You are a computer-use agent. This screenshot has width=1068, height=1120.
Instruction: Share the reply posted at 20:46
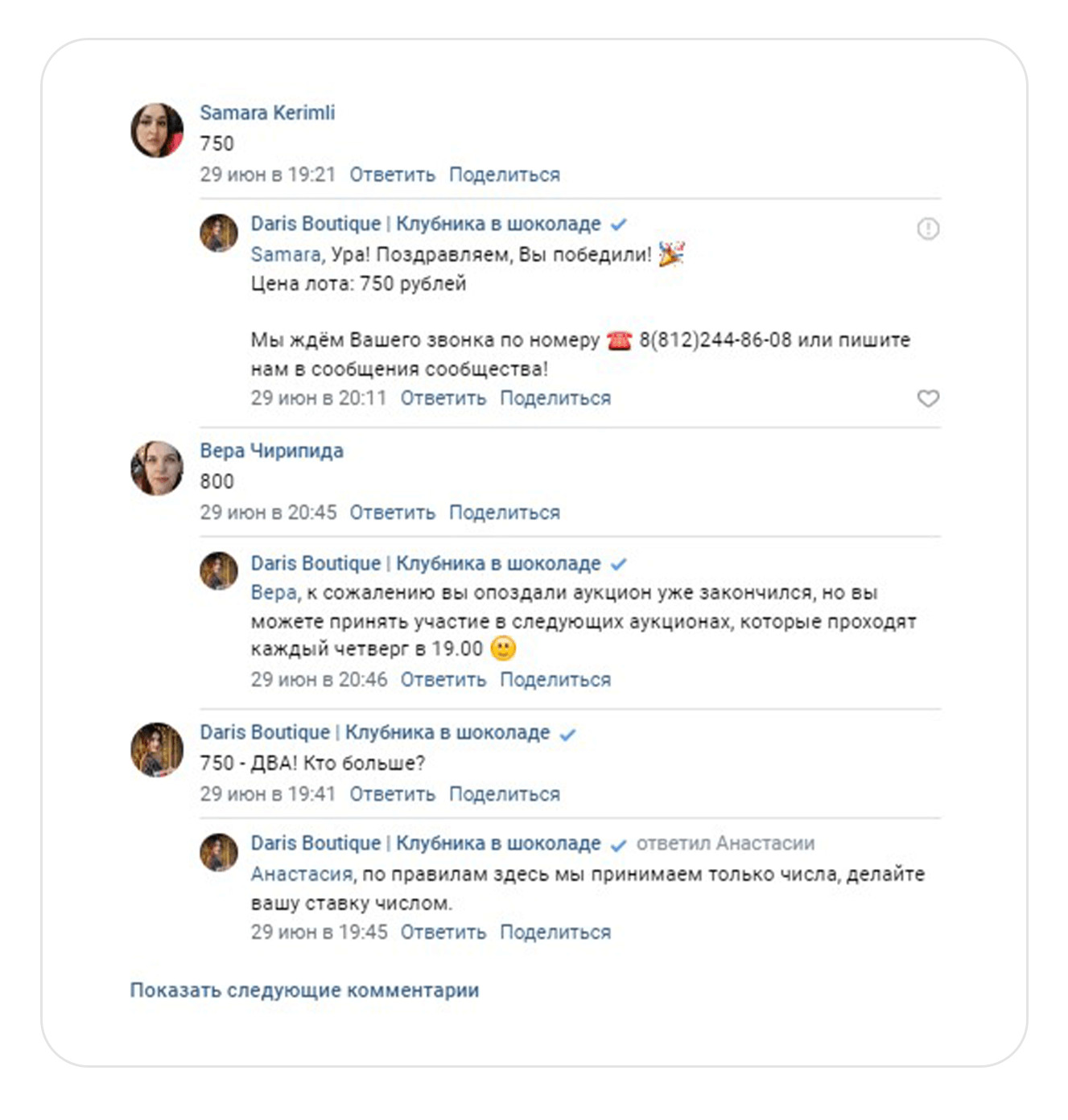click(555, 680)
